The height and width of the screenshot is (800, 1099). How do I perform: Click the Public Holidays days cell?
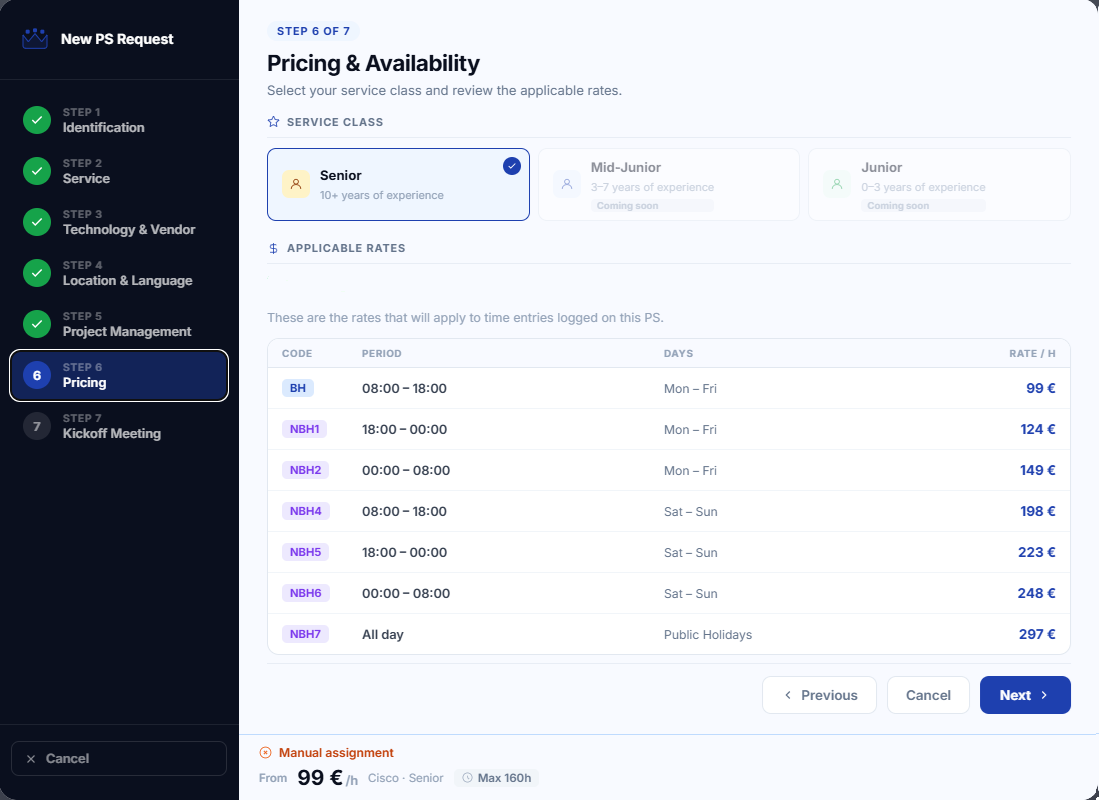[708, 635]
